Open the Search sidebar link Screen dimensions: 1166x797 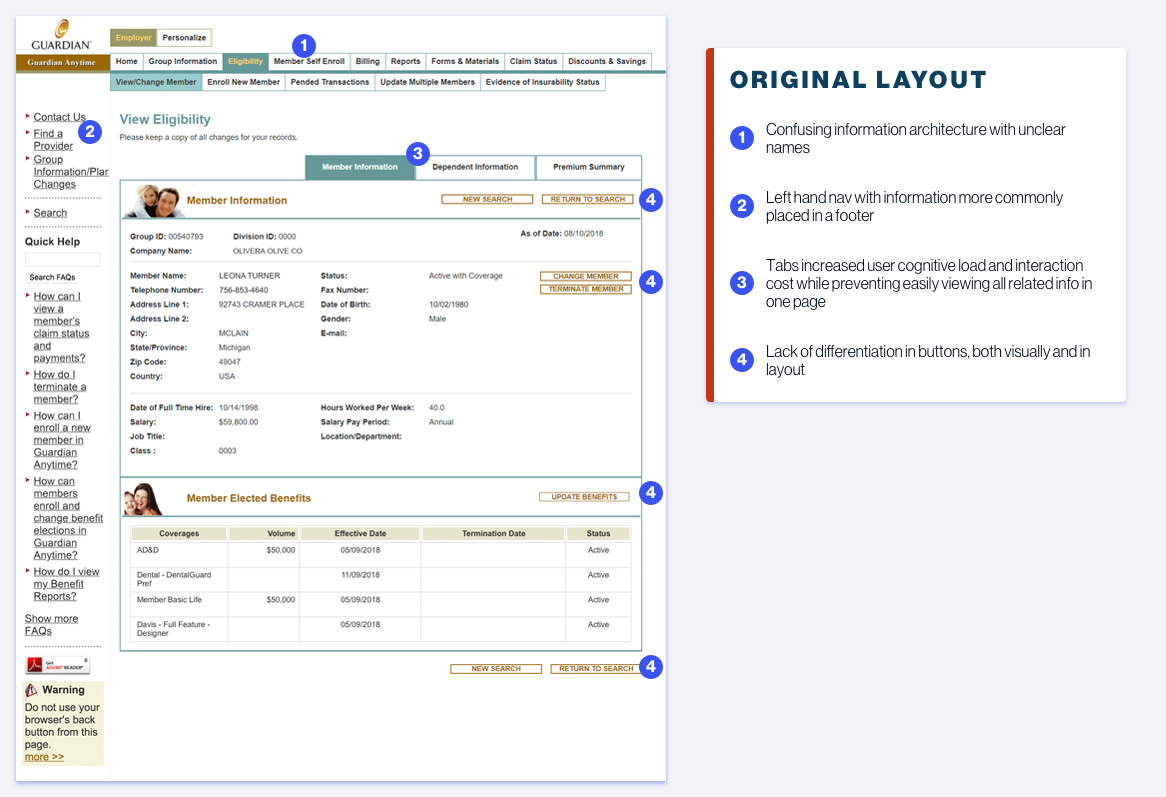pos(50,213)
